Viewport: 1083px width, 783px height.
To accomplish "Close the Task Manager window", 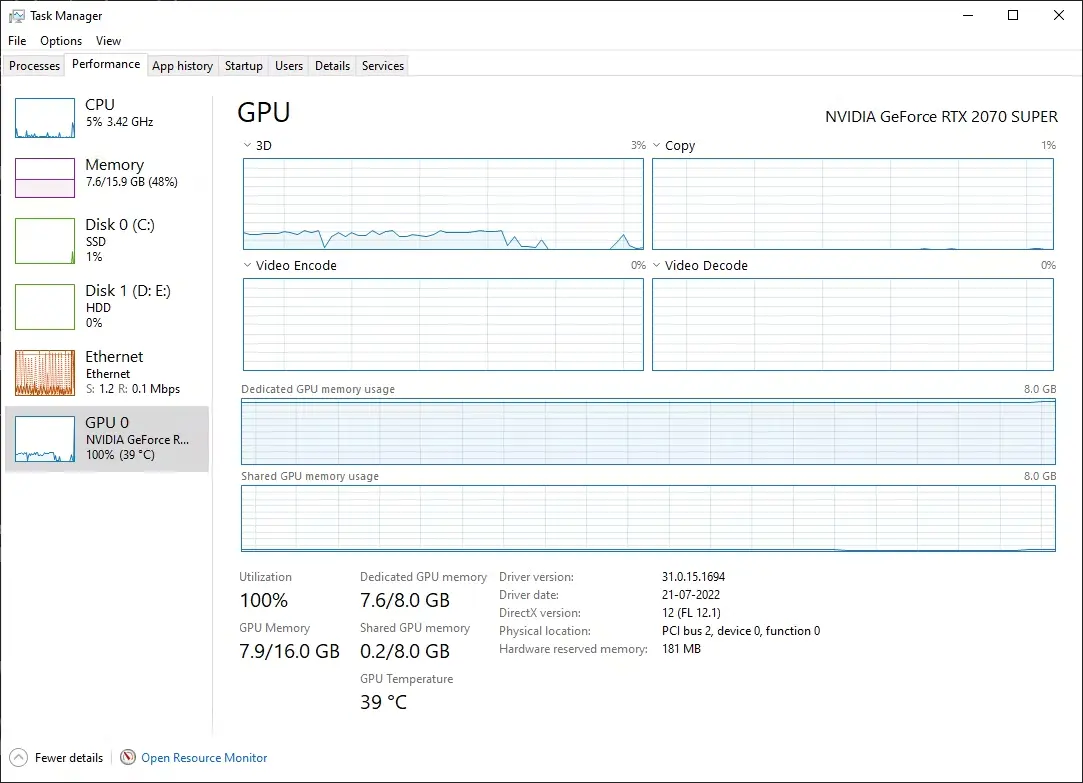I will tap(1059, 15).
